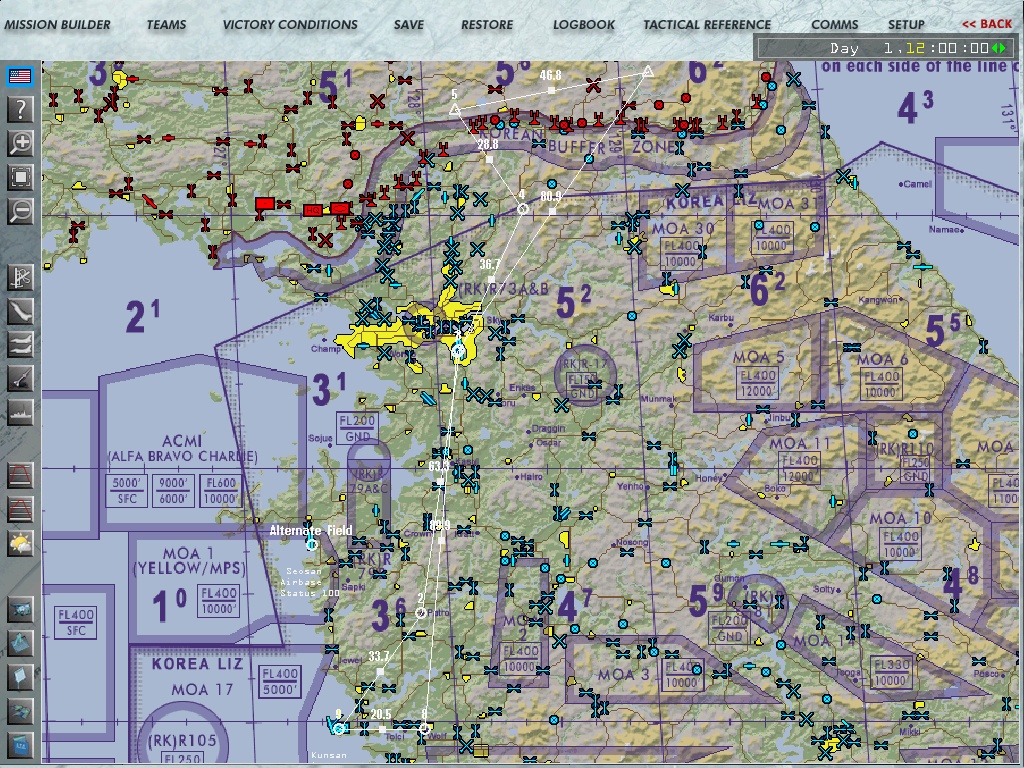This screenshot has width=1024, height=768.
Task: Open the Mission Builder menu
Action: point(57,25)
